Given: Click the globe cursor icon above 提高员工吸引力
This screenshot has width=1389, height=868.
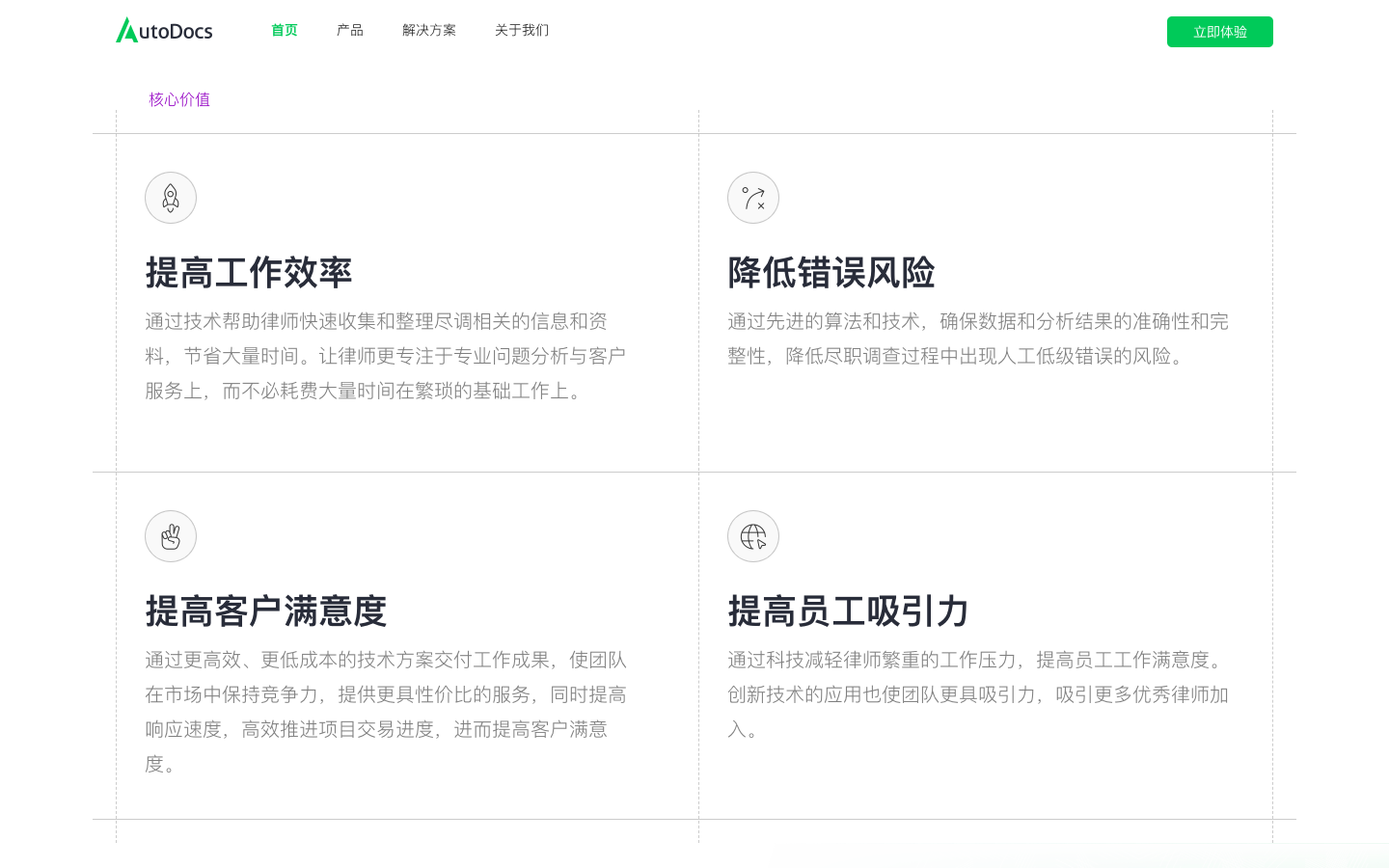Looking at the screenshot, I should pos(753,536).
